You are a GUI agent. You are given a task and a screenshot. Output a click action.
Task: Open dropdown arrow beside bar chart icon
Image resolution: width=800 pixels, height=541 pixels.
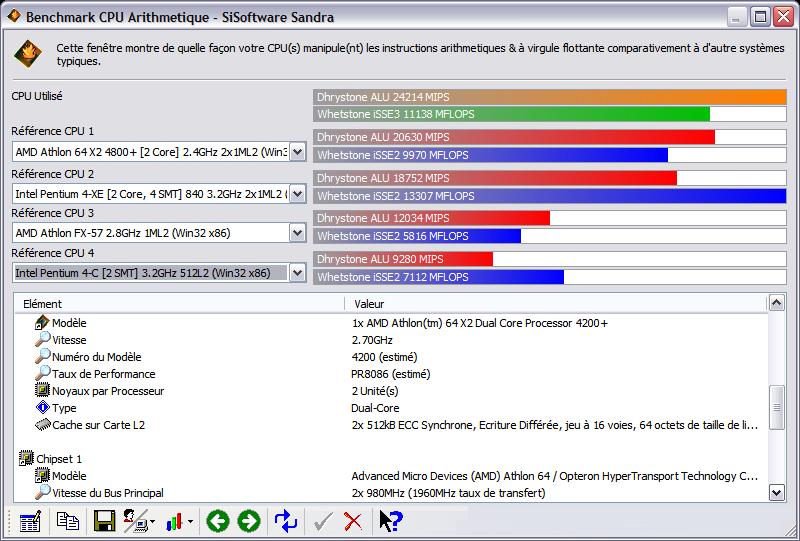pyautogui.click(x=190, y=522)
